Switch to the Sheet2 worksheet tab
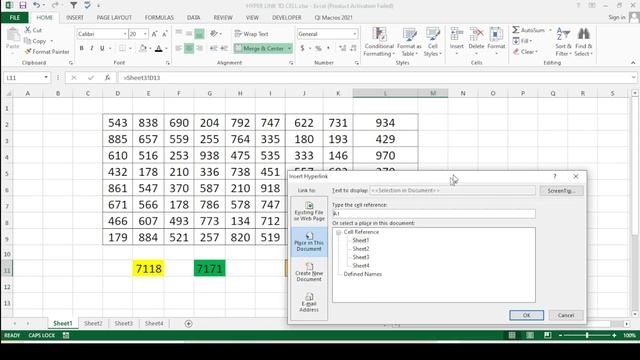The image size is (640, 360). click(x=93, y=323)
